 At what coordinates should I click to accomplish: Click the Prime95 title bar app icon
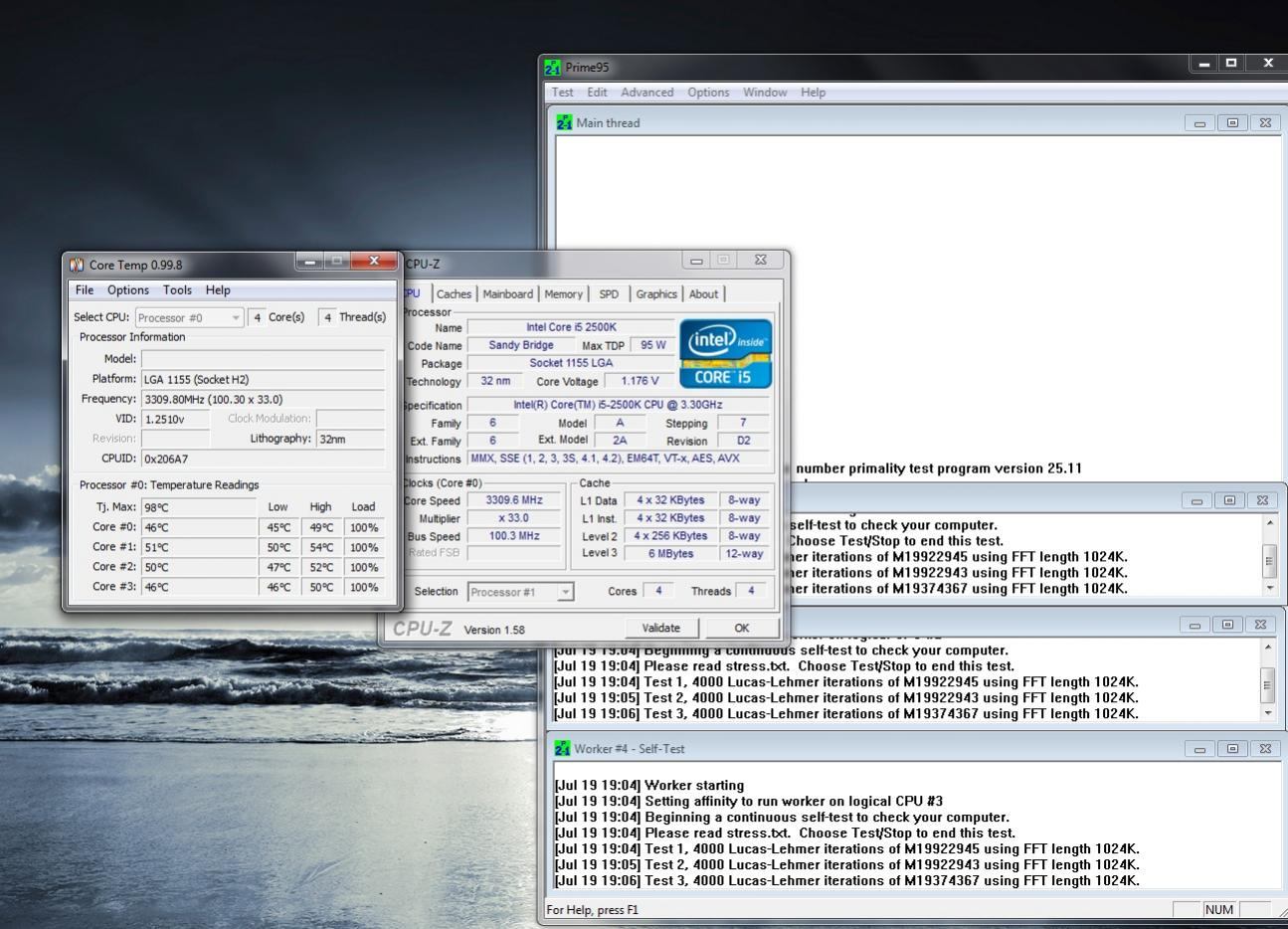pyautogui.click(x=553, y=68)
